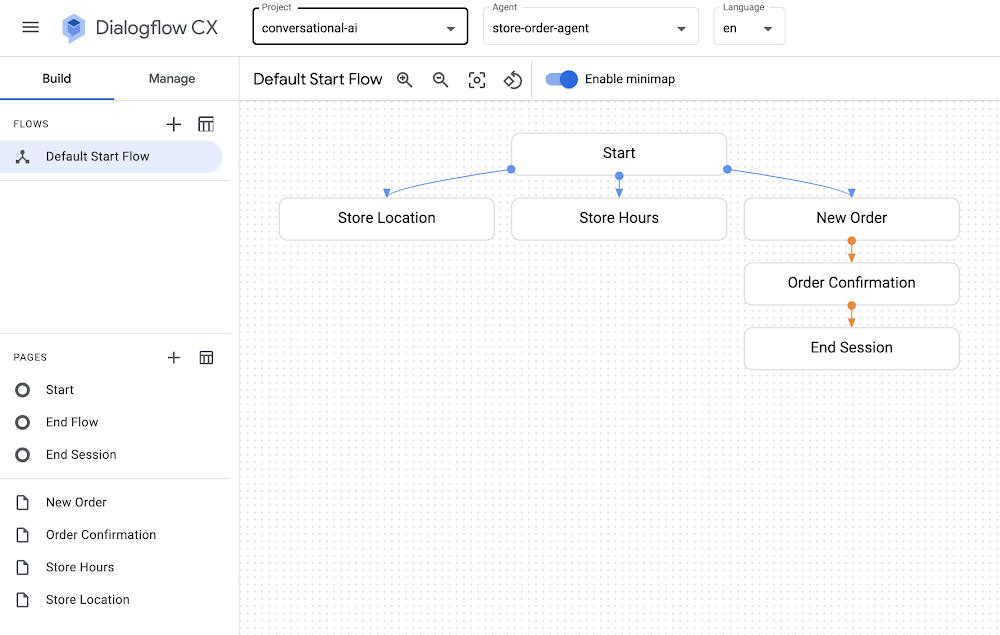
Task: Zoom out of the flow graph
Action: [x=440, y=80]
